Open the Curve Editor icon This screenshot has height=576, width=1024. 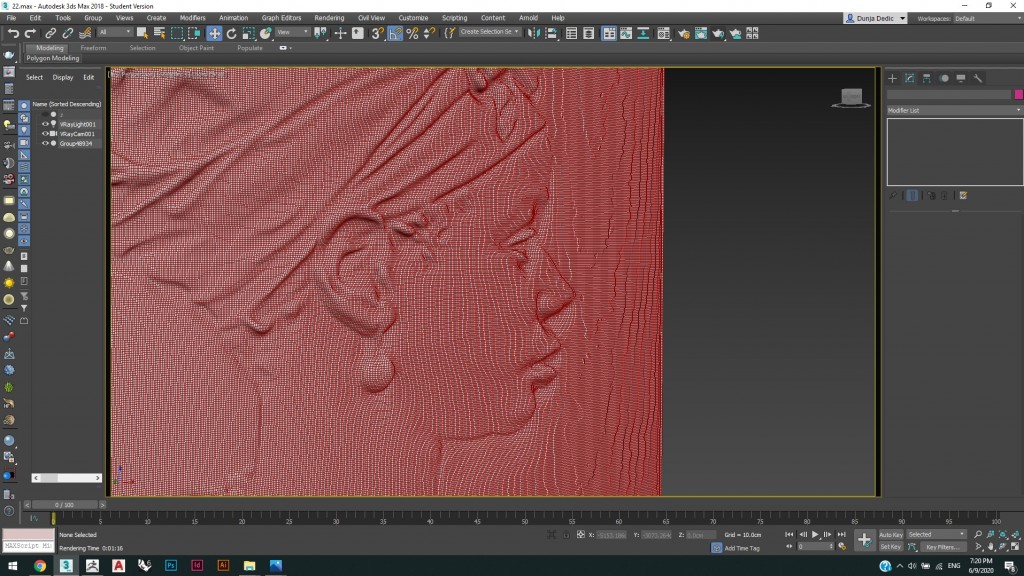tap(626, 33)
